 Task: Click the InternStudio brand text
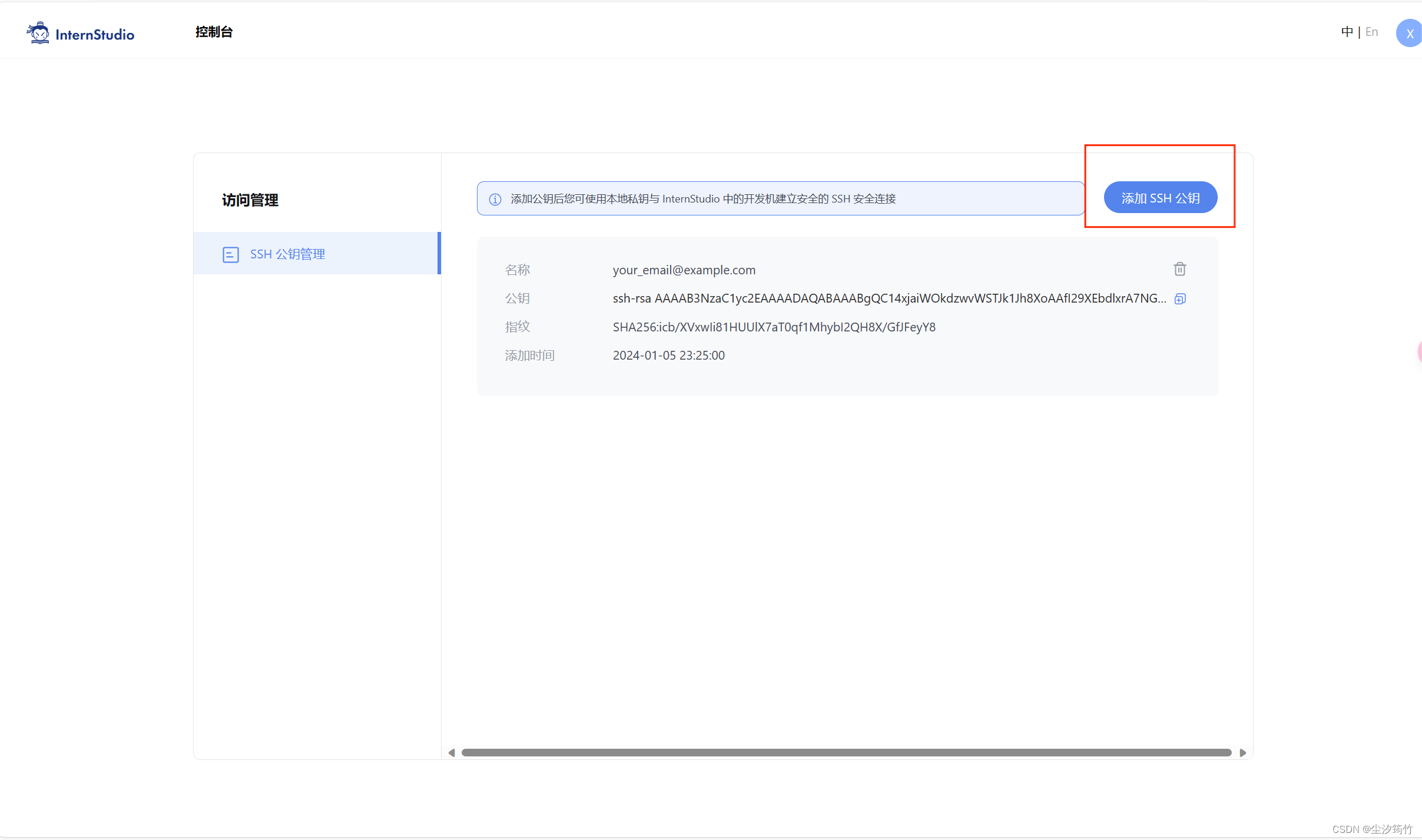pyautogui.click(x=95, y=35)
